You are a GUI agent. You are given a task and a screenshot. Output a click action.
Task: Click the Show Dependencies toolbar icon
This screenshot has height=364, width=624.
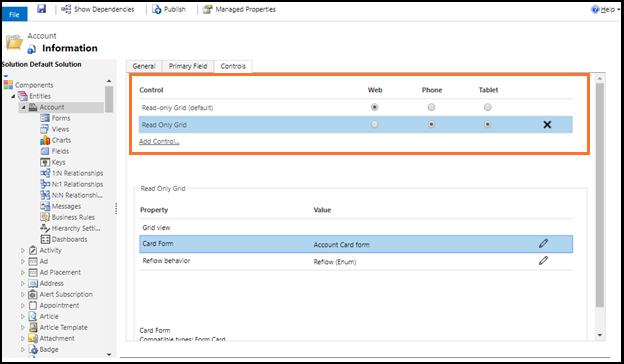(66, 9)
